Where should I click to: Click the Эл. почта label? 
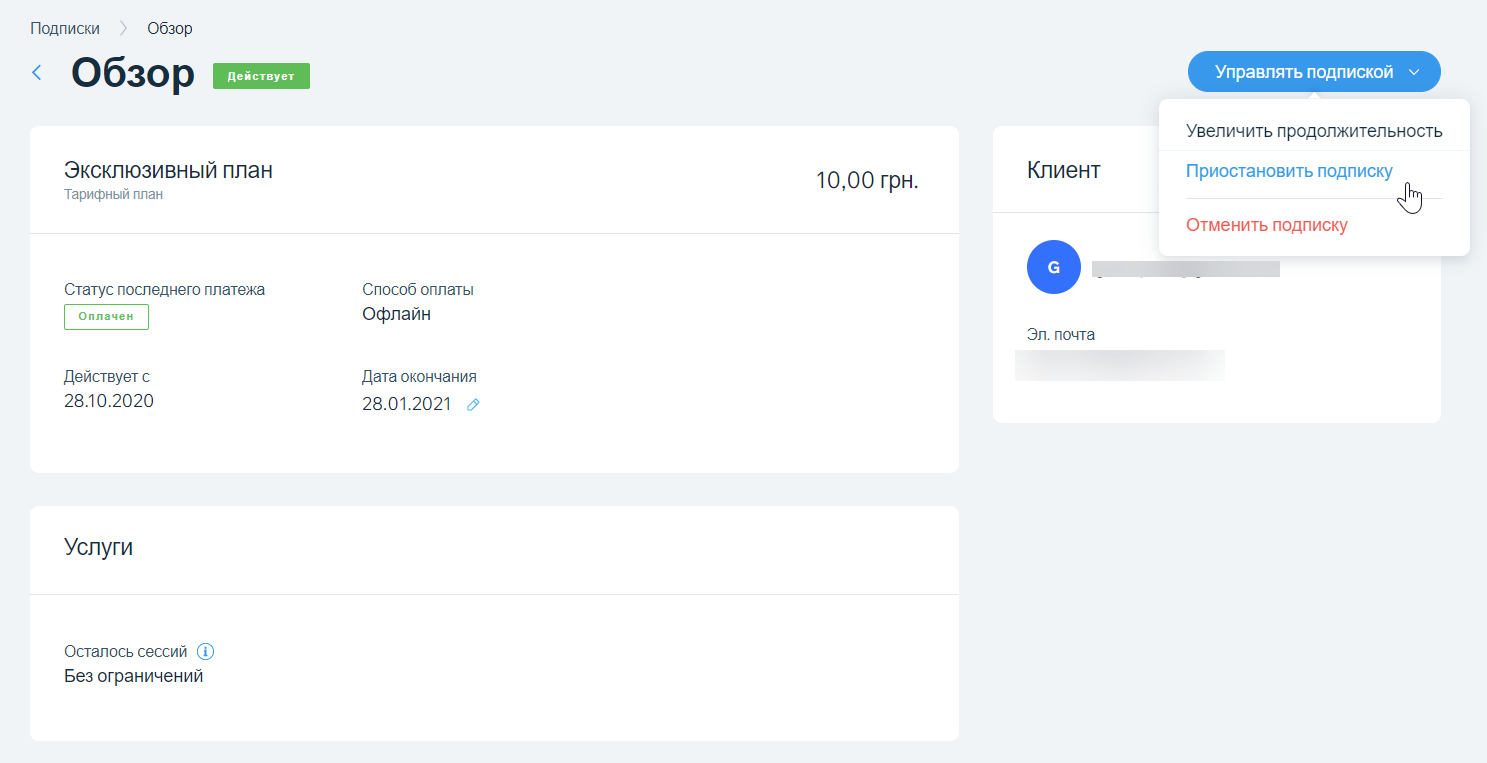point(1061,334)
